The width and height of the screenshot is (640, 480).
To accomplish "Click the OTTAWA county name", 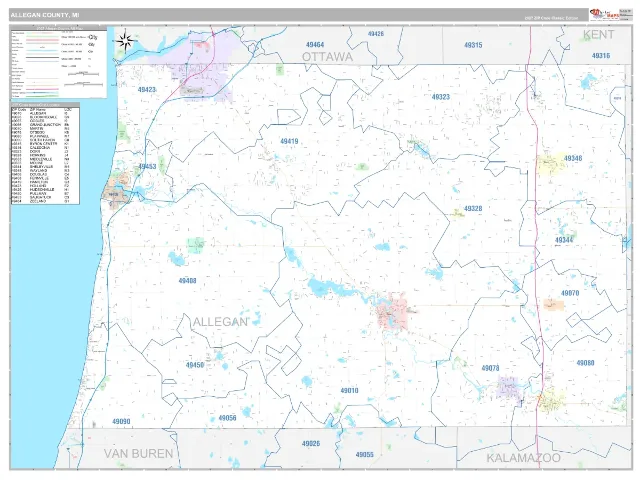I will (327, 57).
